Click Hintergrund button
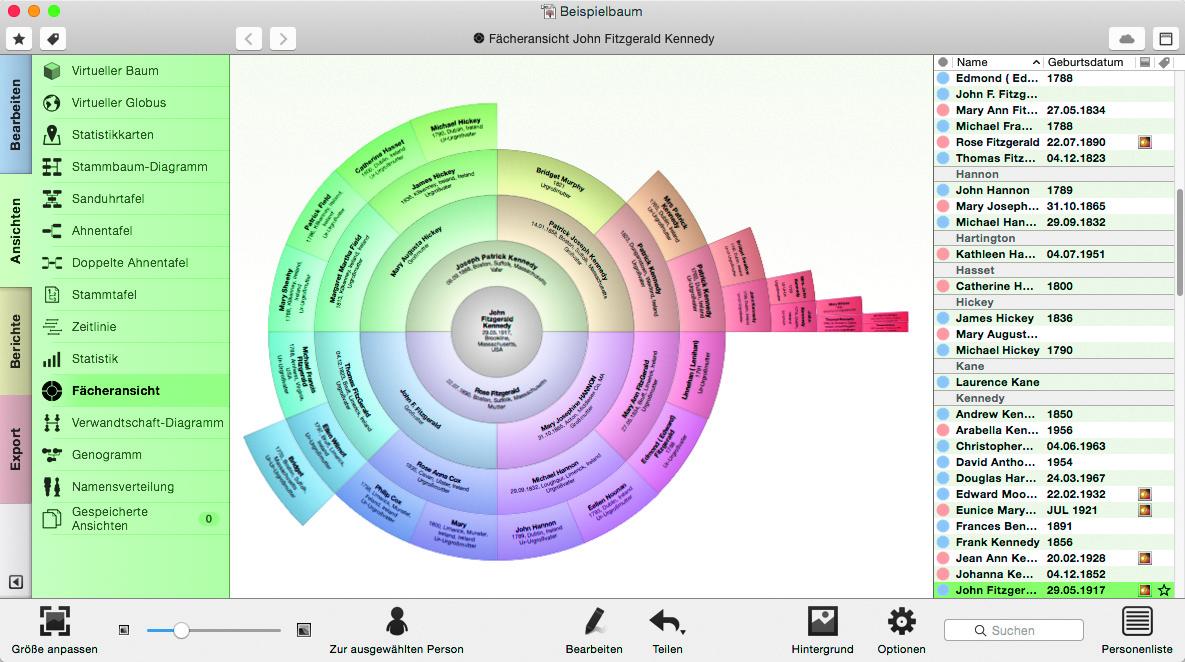1185x662 pixels. point(822,630)
